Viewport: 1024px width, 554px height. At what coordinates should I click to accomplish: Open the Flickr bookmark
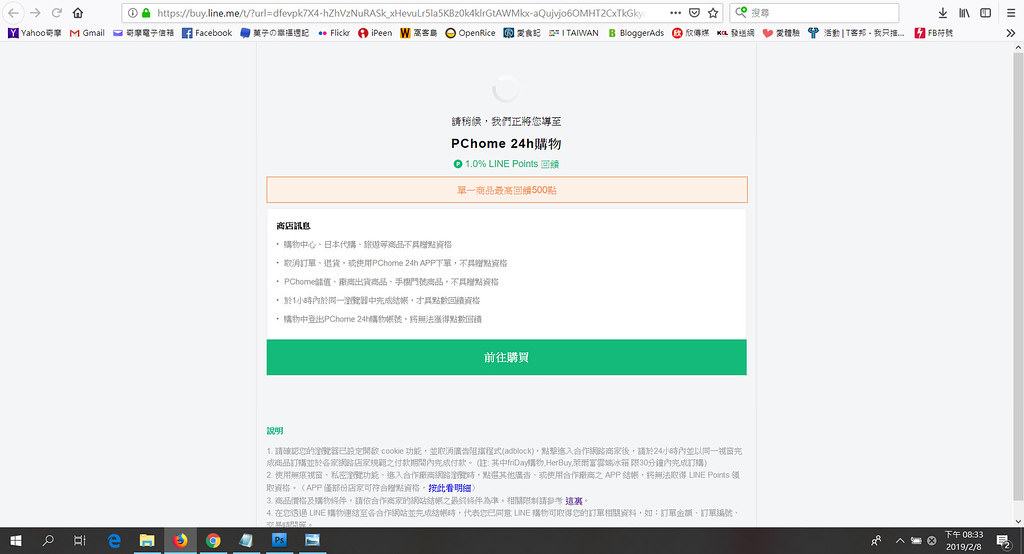pyautogui.click(x=334, y=33)
